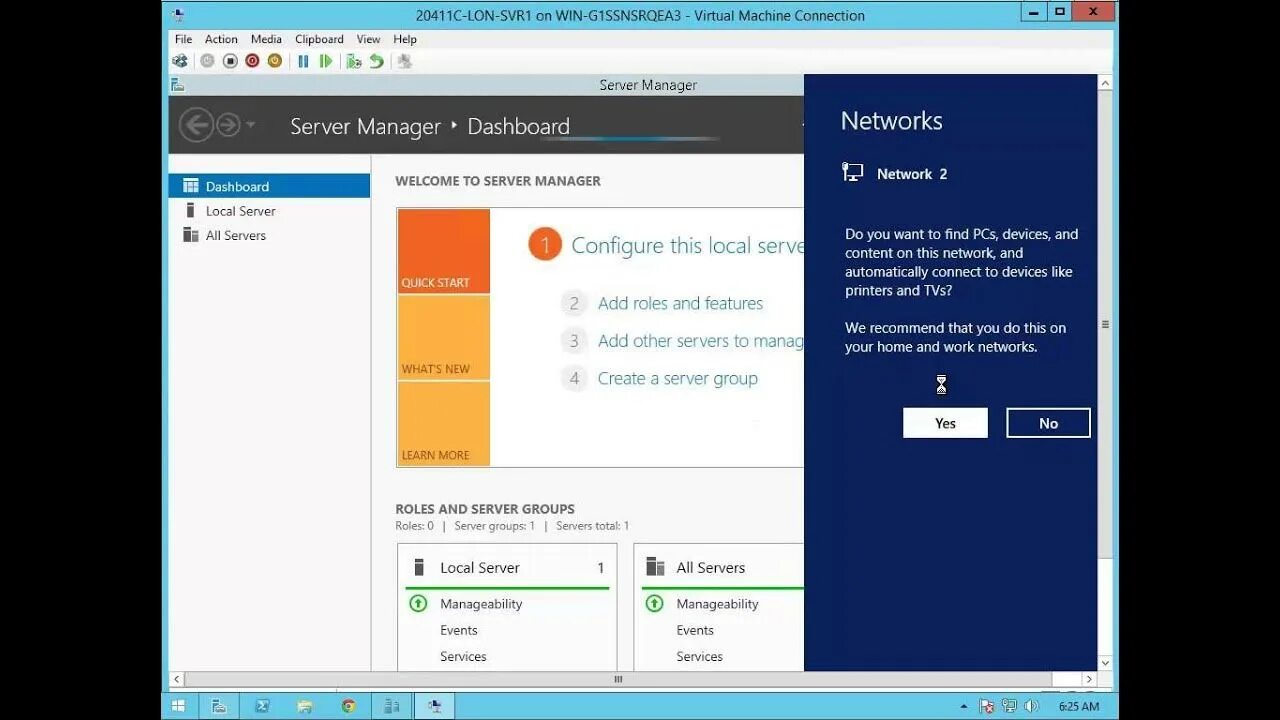The image size is (1280, 720).
Task: Open the Clipboard menu
Action: 319,39
